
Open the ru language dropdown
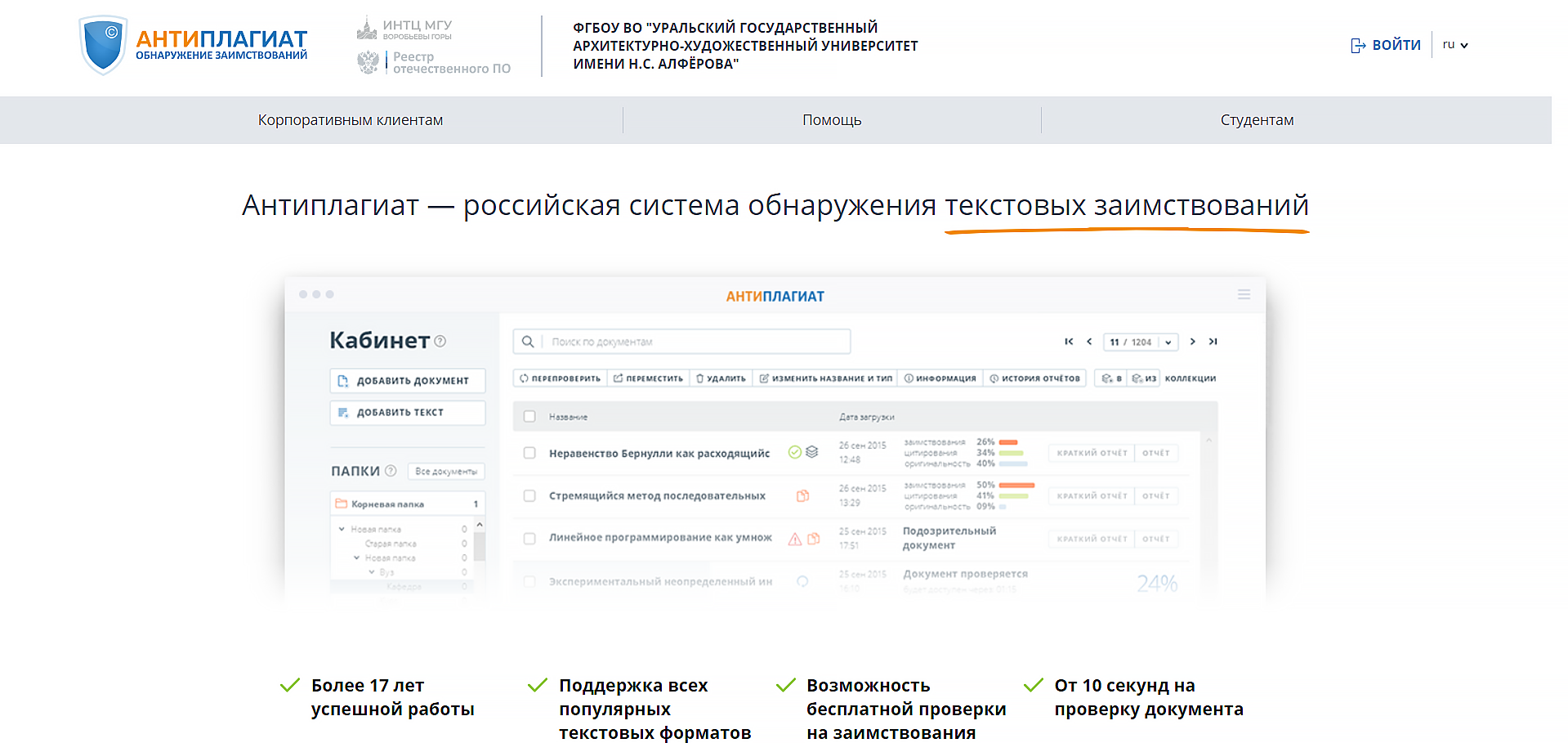[1455, 45]
